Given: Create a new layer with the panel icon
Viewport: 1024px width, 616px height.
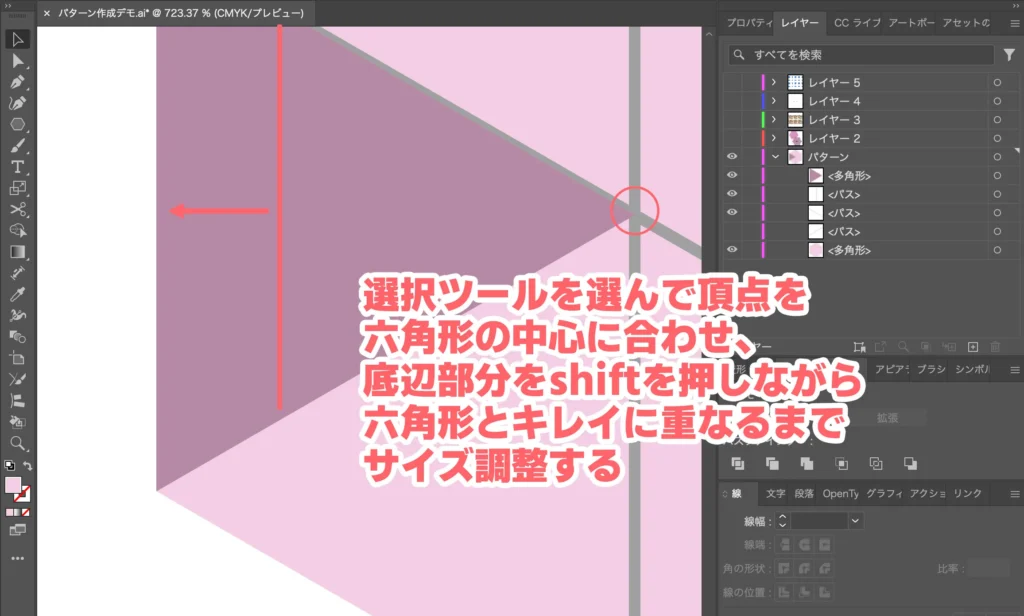Looking at the screenshot, I should (x=972, y=347).
